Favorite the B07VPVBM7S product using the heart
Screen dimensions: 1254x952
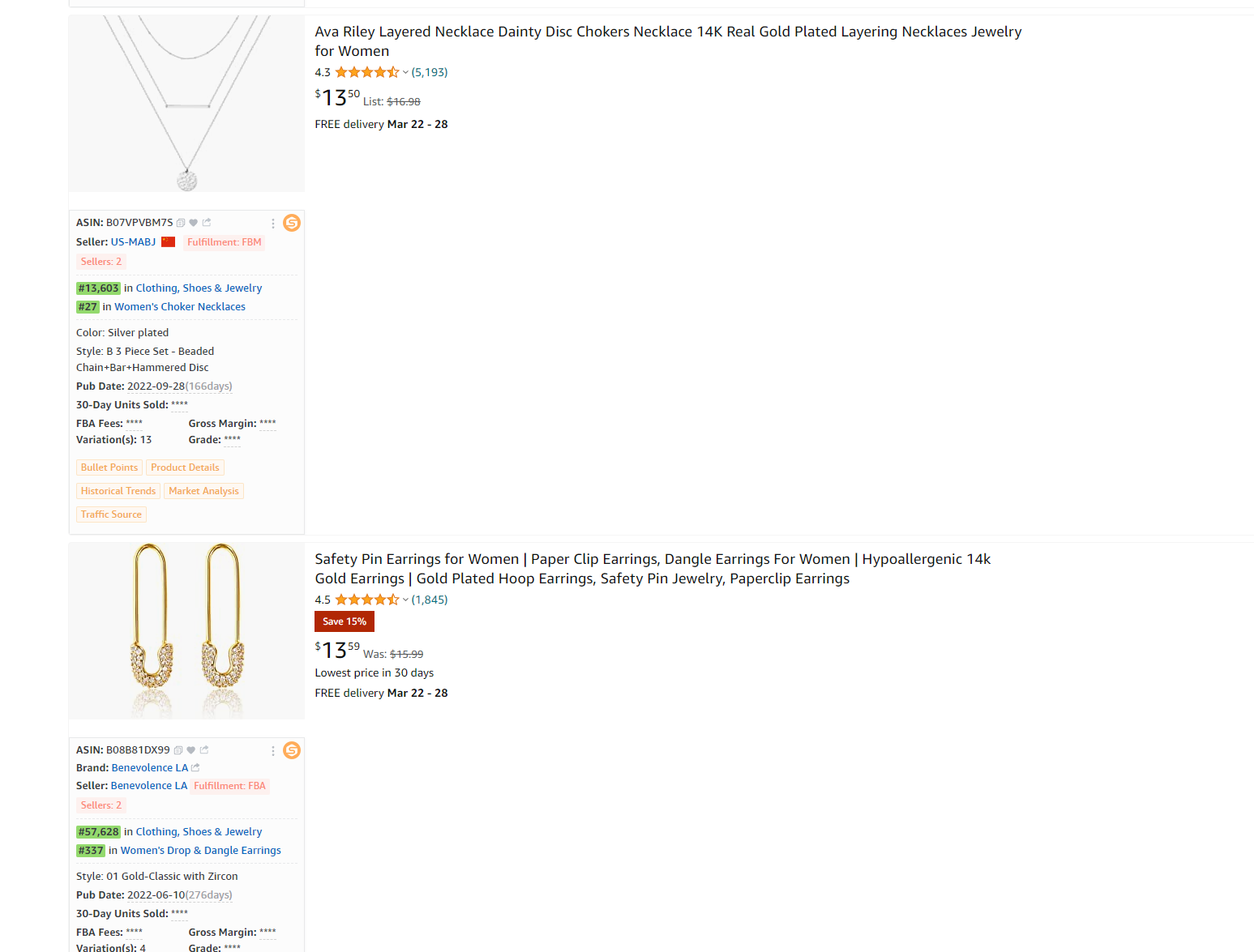pyautogui.click(x=194, y=223)
